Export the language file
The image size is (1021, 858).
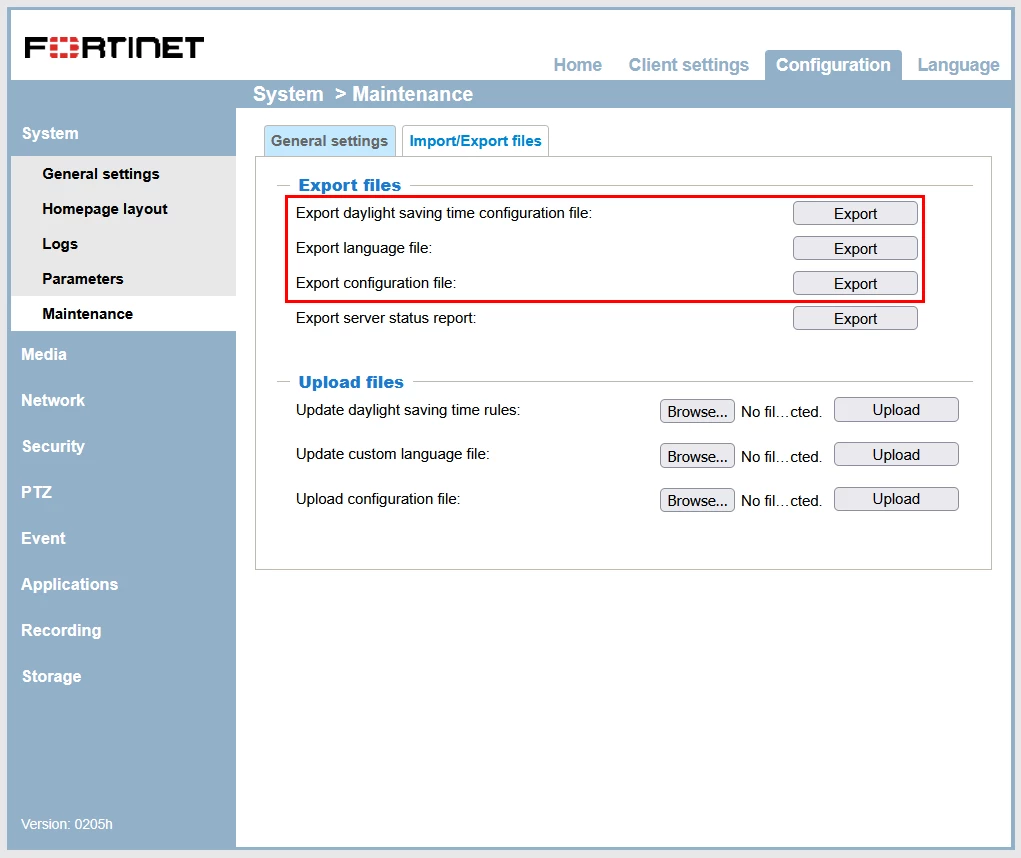point(855,249)
